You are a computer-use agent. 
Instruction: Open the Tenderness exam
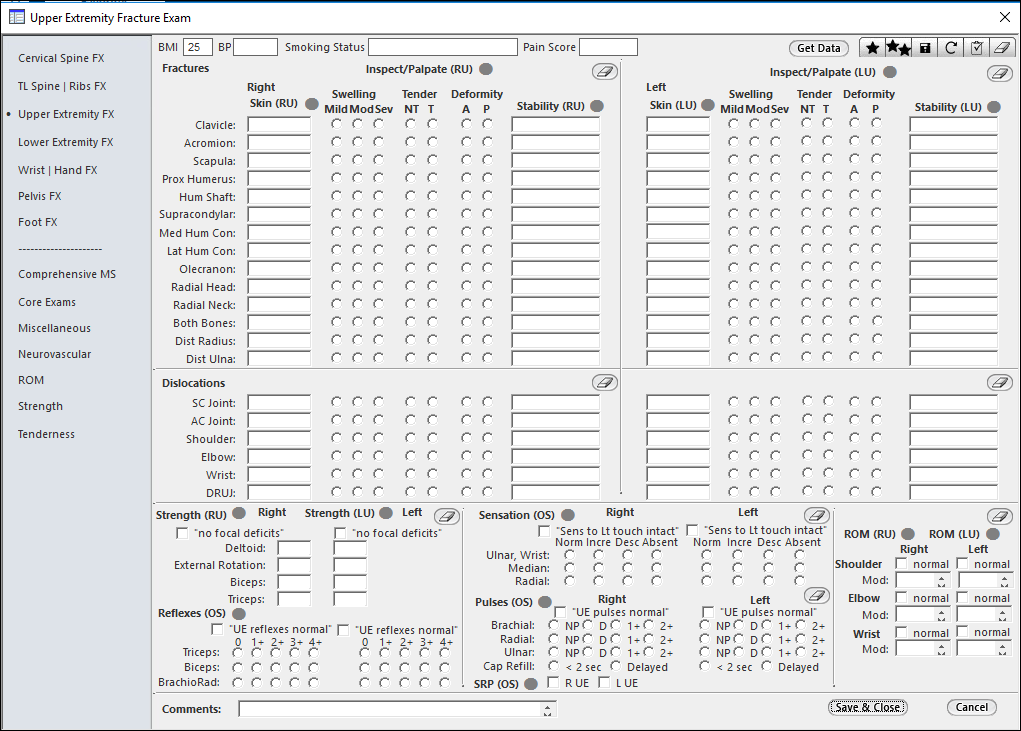pyautogui.click(x=46, y=434)
